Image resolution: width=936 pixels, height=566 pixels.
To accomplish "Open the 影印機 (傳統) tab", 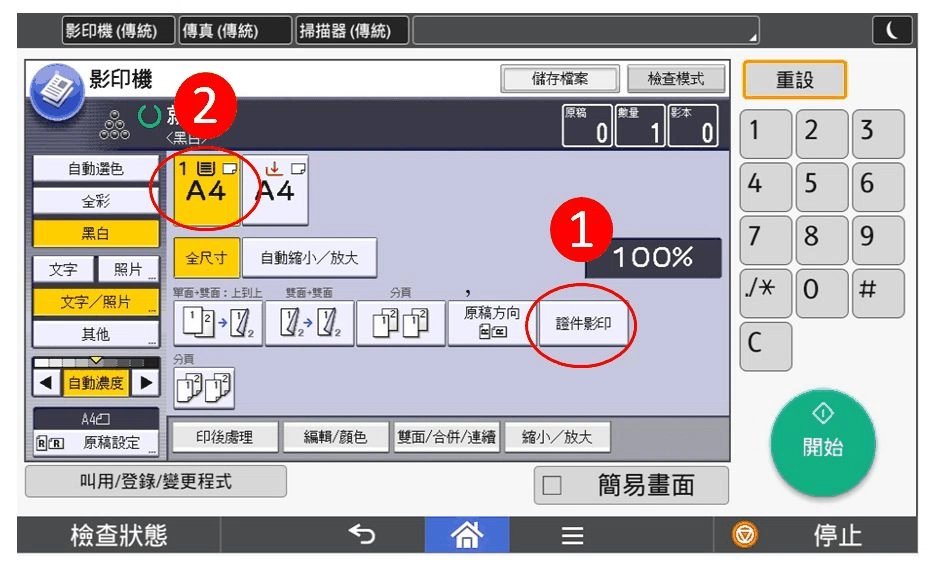I will click(118, 30).
